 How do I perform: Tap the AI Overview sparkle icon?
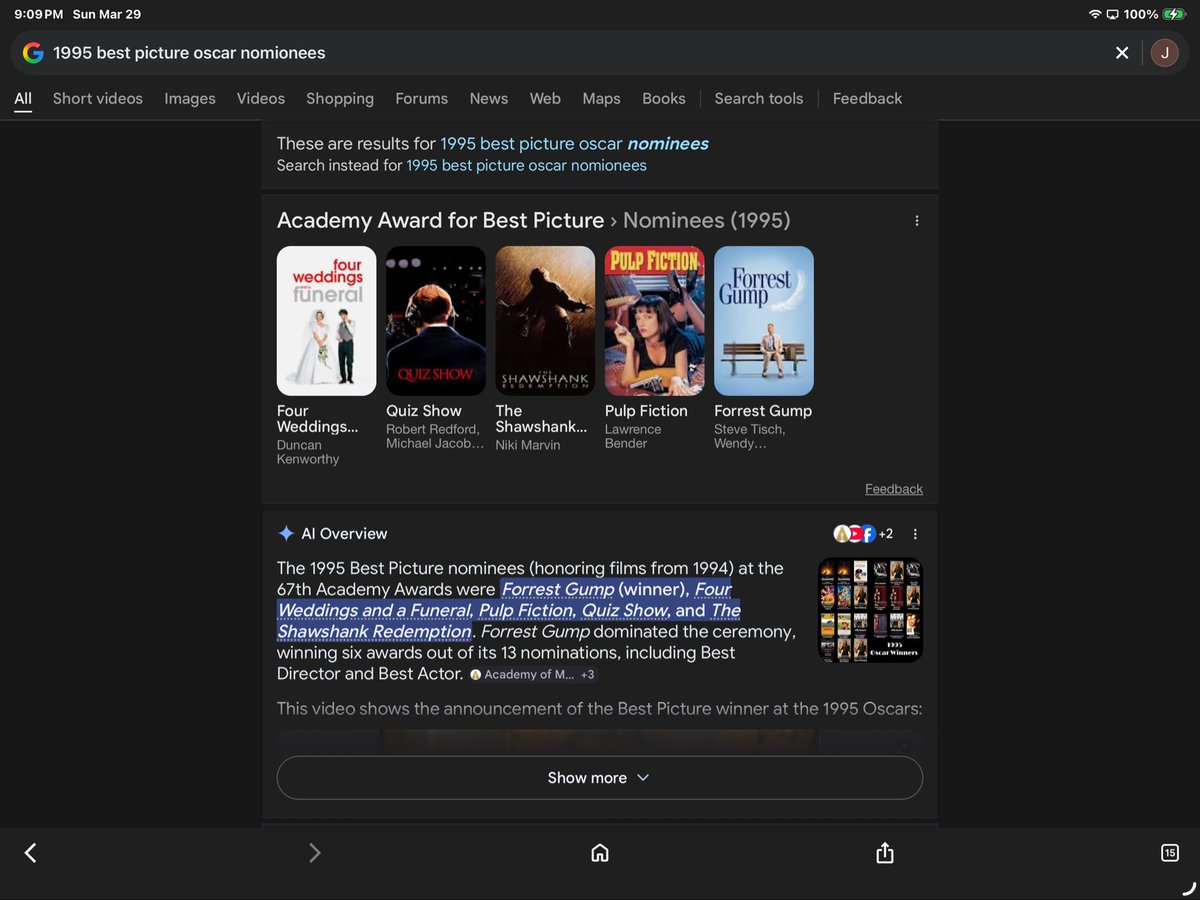click(286, 533)
